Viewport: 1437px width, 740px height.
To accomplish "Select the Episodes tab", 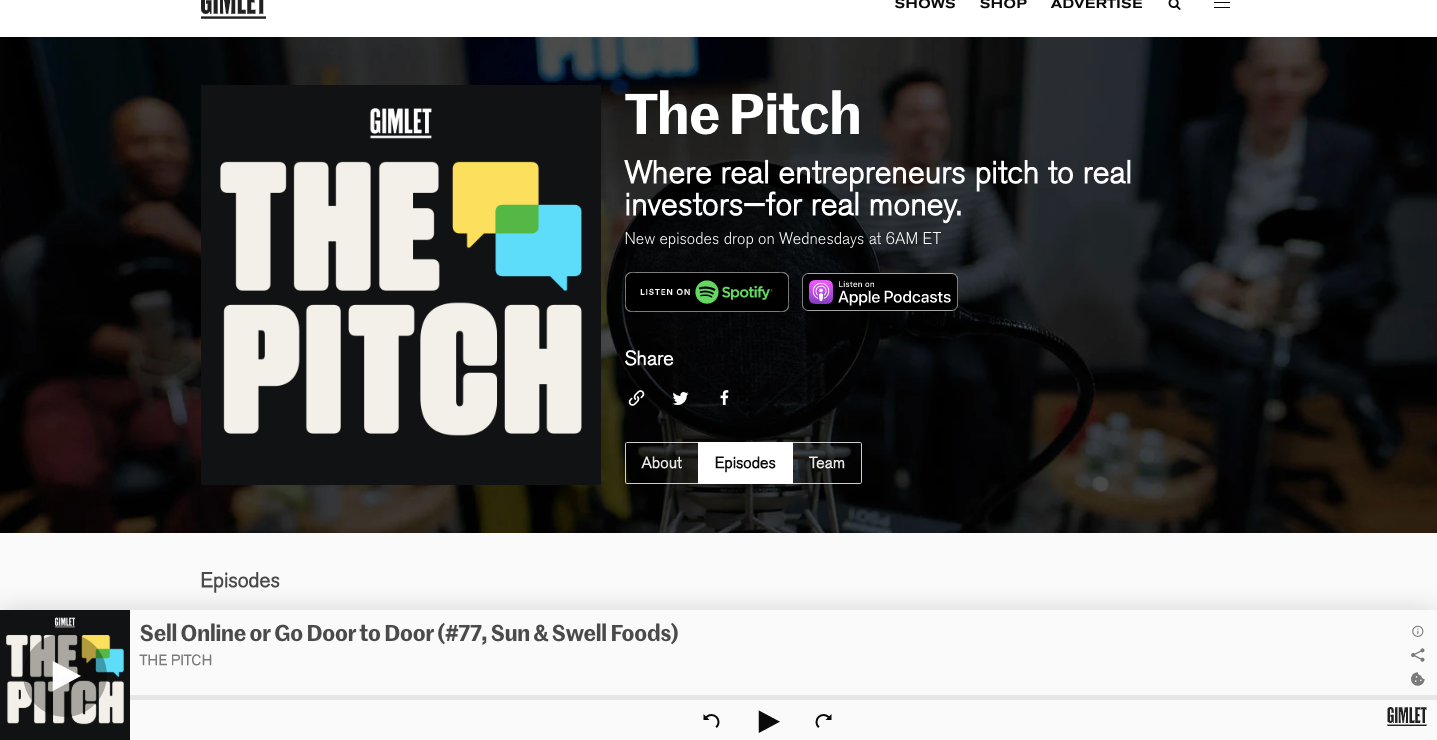I will 745,463.
